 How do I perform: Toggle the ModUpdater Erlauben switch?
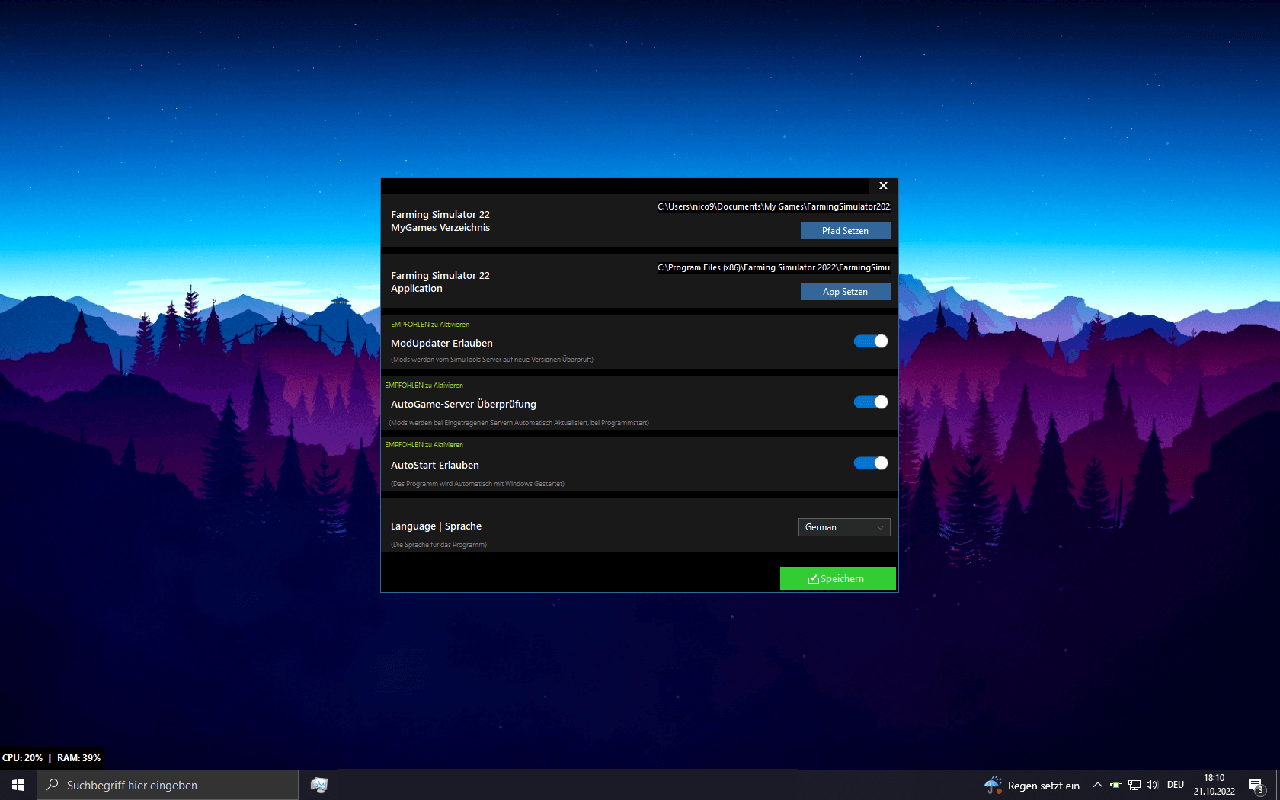coord(871,341)
